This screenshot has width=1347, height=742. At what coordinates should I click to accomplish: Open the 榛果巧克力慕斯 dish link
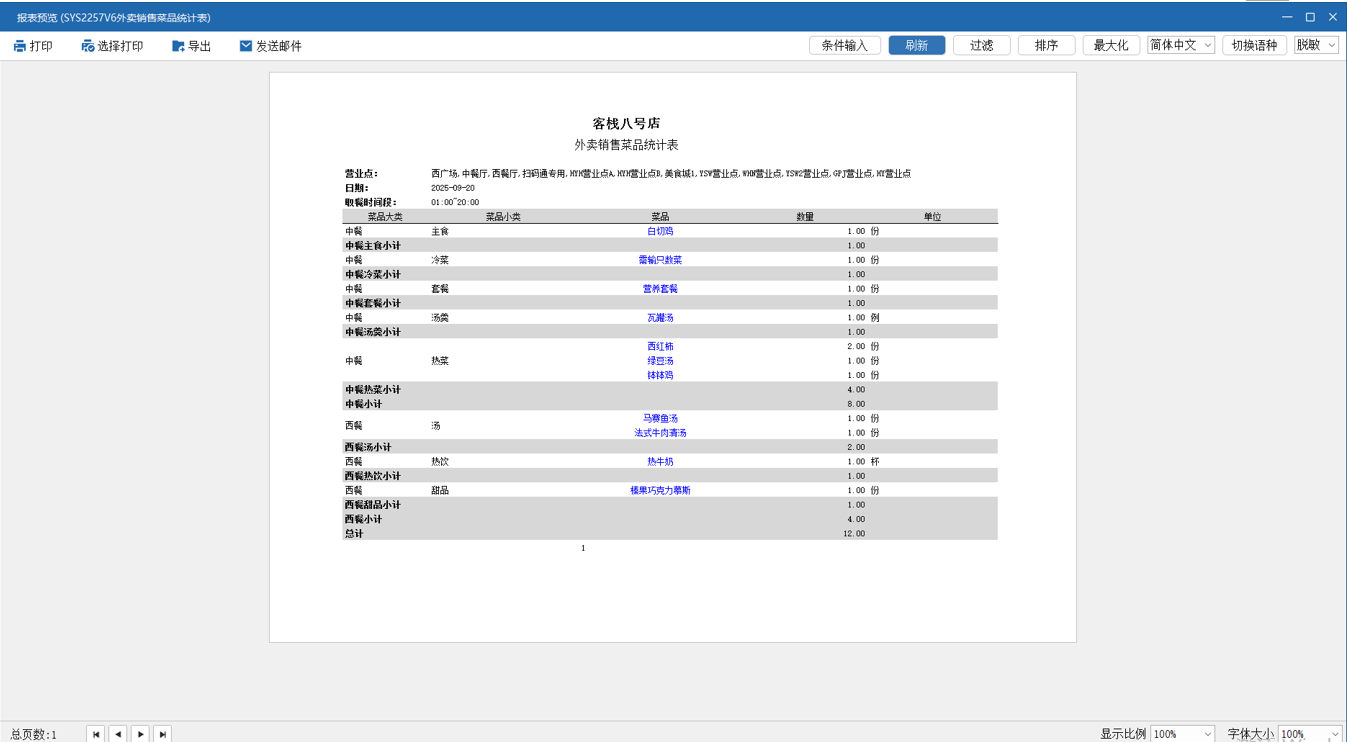pos(660,491)
